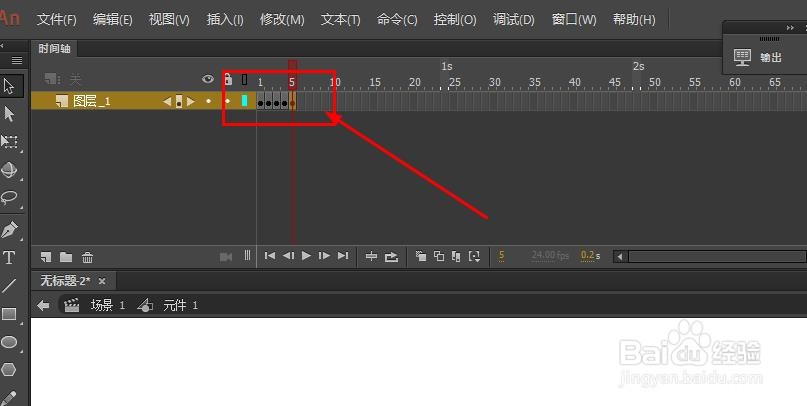The height and width of the screenshot is (406, 807).
Task: Expand the collapsed panel dock arrows
Action: (x=790, y=28)
